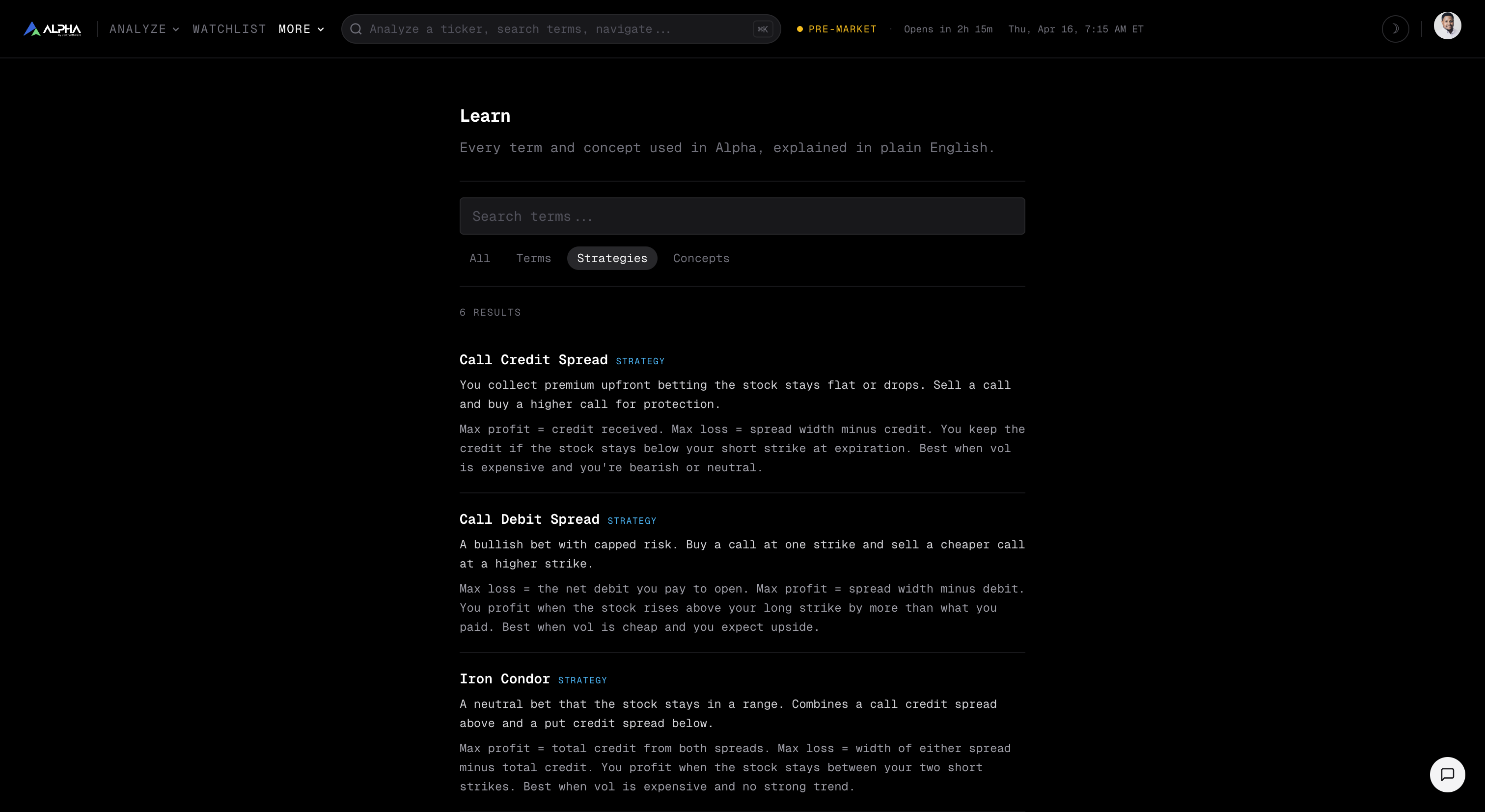Enable the Concepts filter pill
Image resolution: width=1485 pixels, height=812 pixels.
701,258
